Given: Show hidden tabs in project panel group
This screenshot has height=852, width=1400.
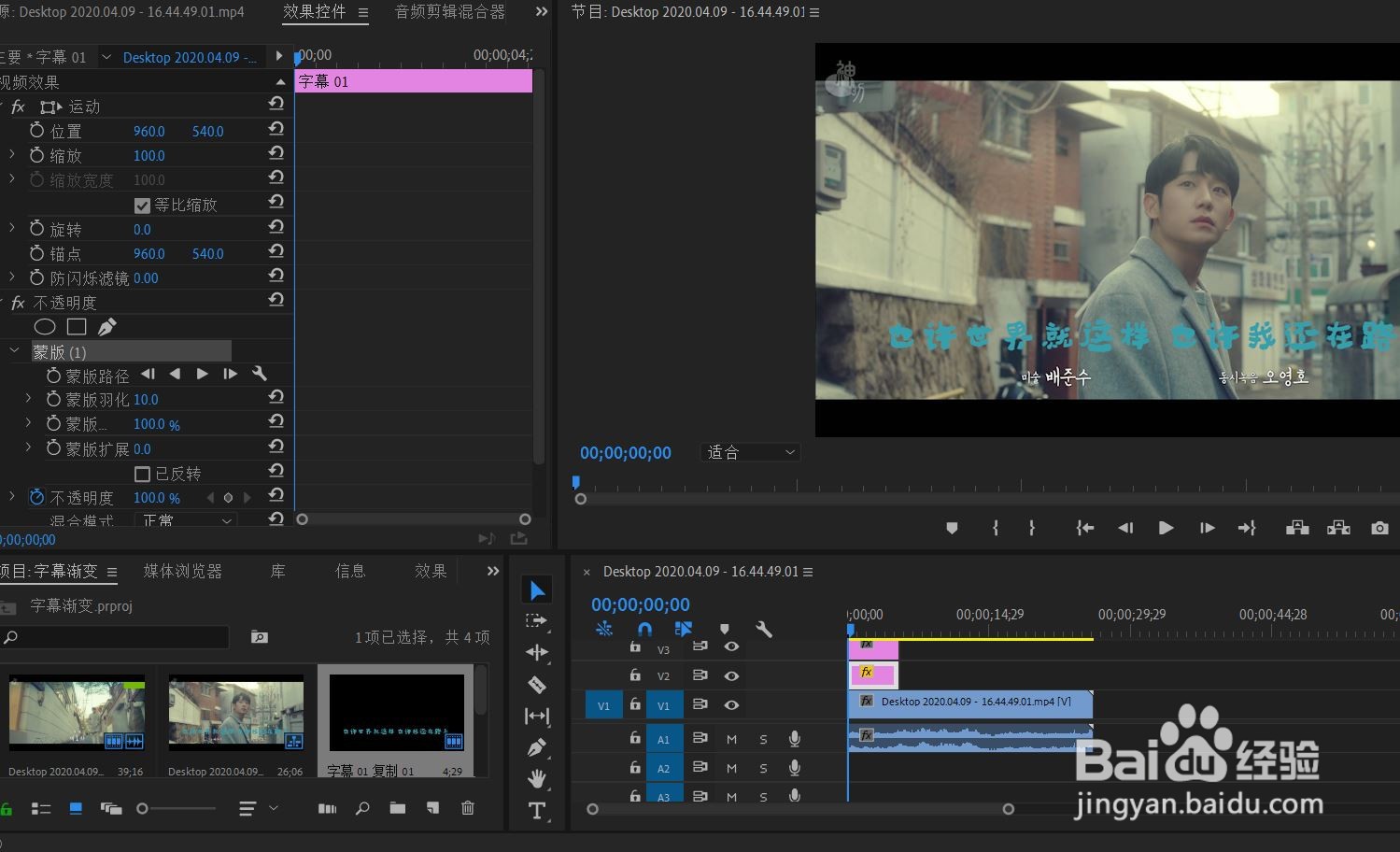Looking at the screenshot, I should (x=493, y=571).
